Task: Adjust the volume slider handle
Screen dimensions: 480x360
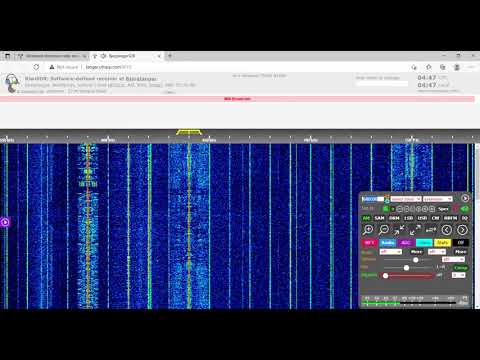Action: point(416,260)
